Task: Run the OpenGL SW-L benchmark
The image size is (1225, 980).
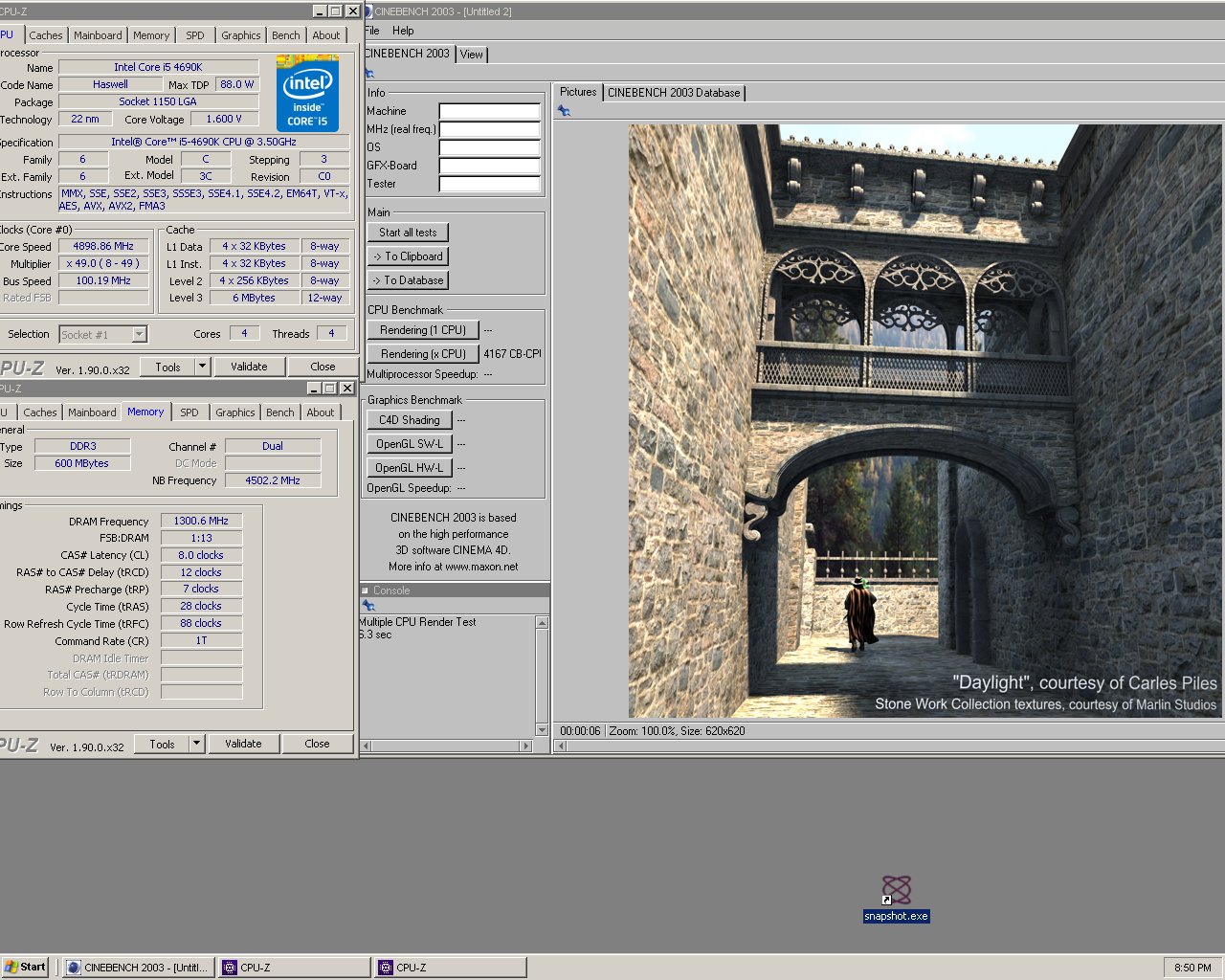Action: click(x=410, y=444)
